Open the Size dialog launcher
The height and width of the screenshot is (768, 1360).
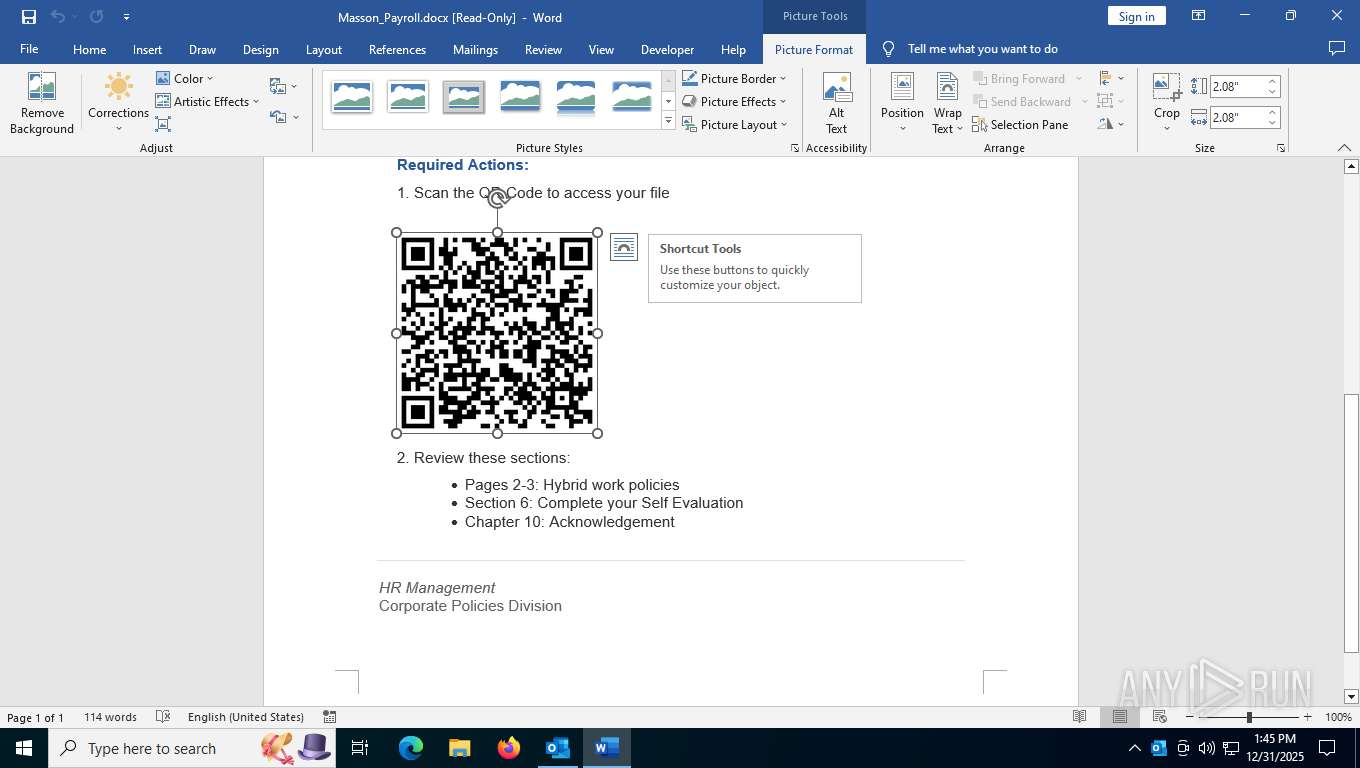coord(1280,148)
